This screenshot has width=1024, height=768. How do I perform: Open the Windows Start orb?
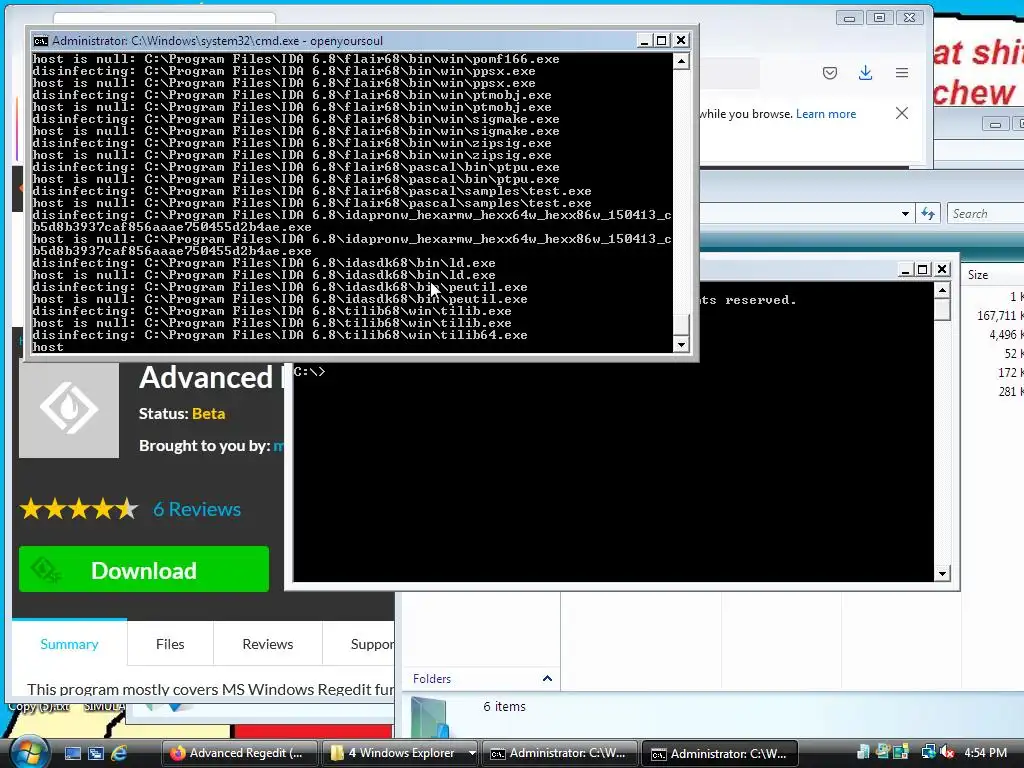(x=29, y=752)
